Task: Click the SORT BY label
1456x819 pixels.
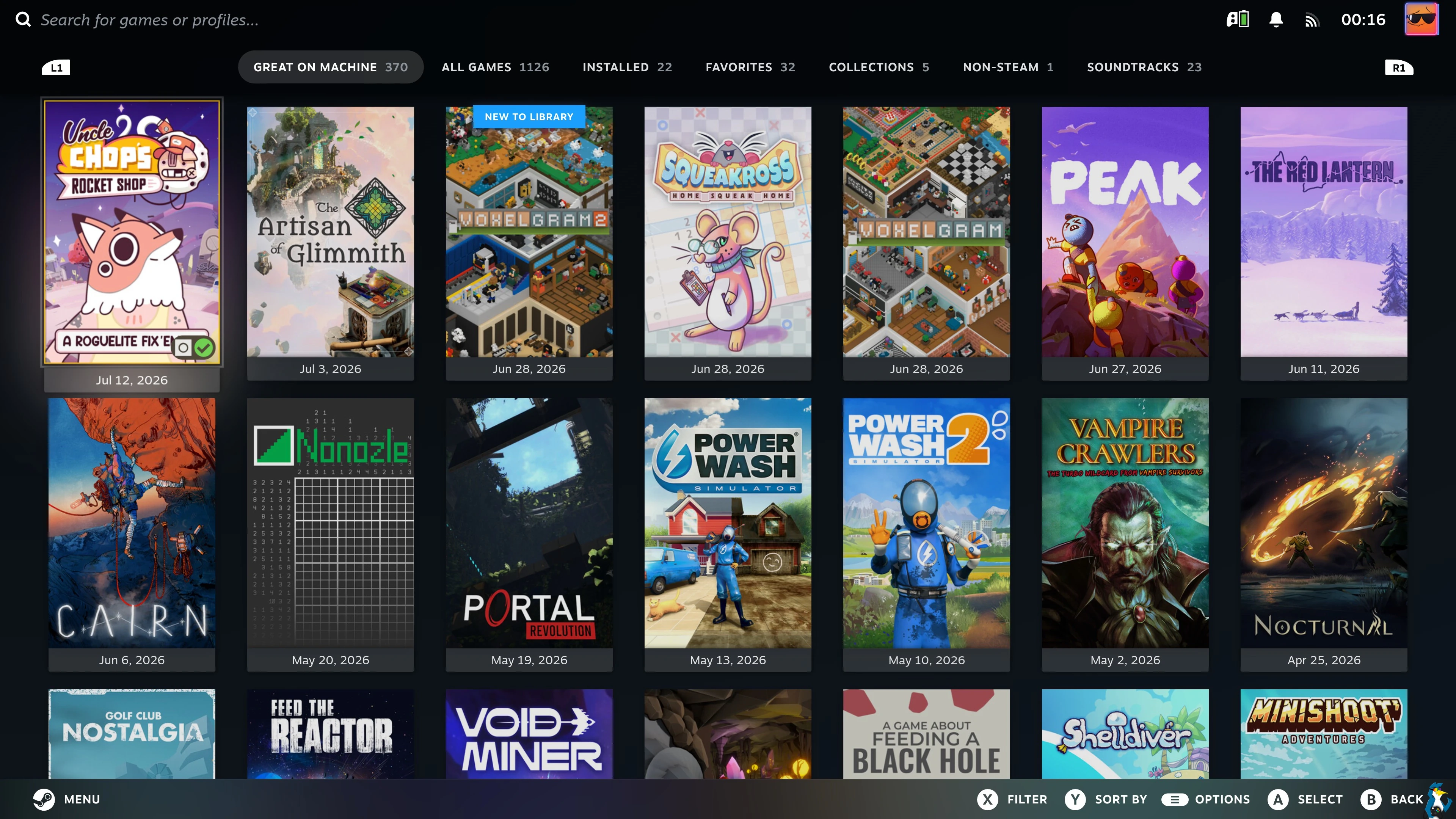Action: coord(1121,799)
